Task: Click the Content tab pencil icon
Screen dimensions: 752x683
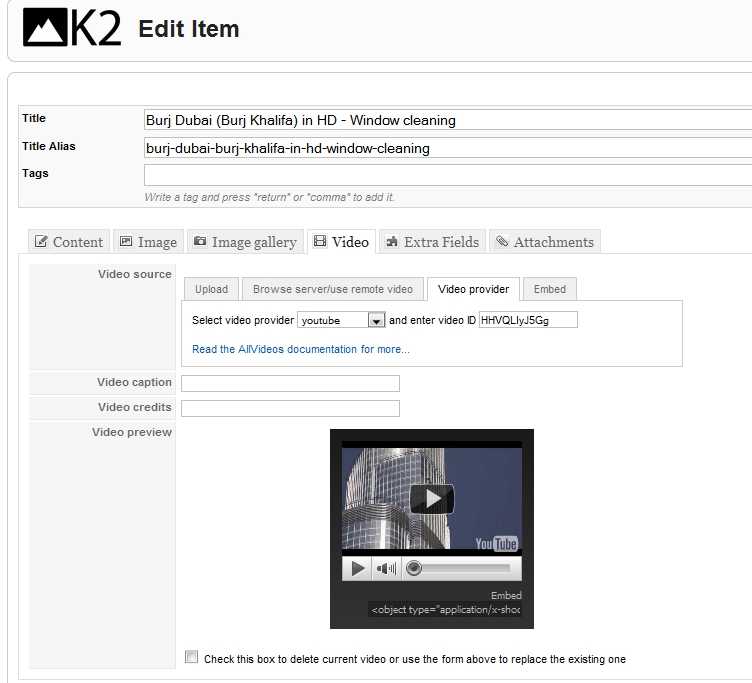Action: click(41, 241)
